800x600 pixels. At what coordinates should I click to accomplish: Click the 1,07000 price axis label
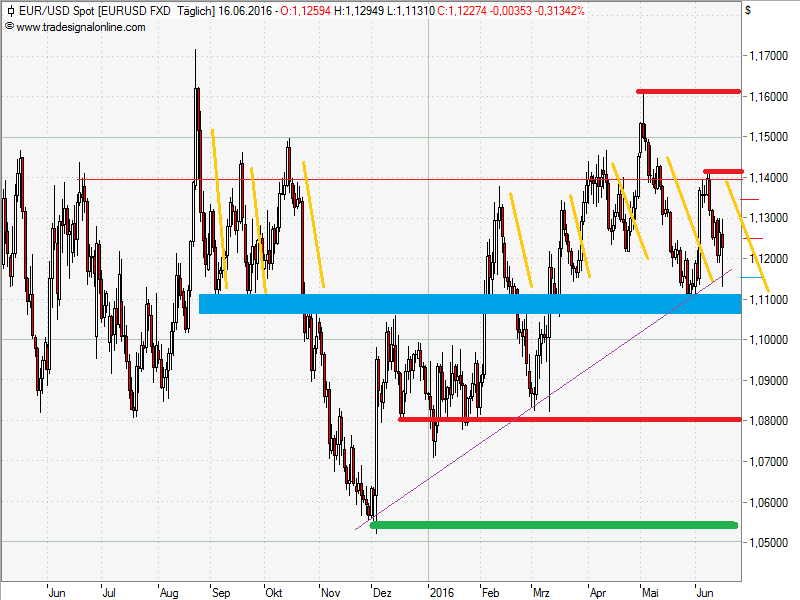(x=768, y=462)
